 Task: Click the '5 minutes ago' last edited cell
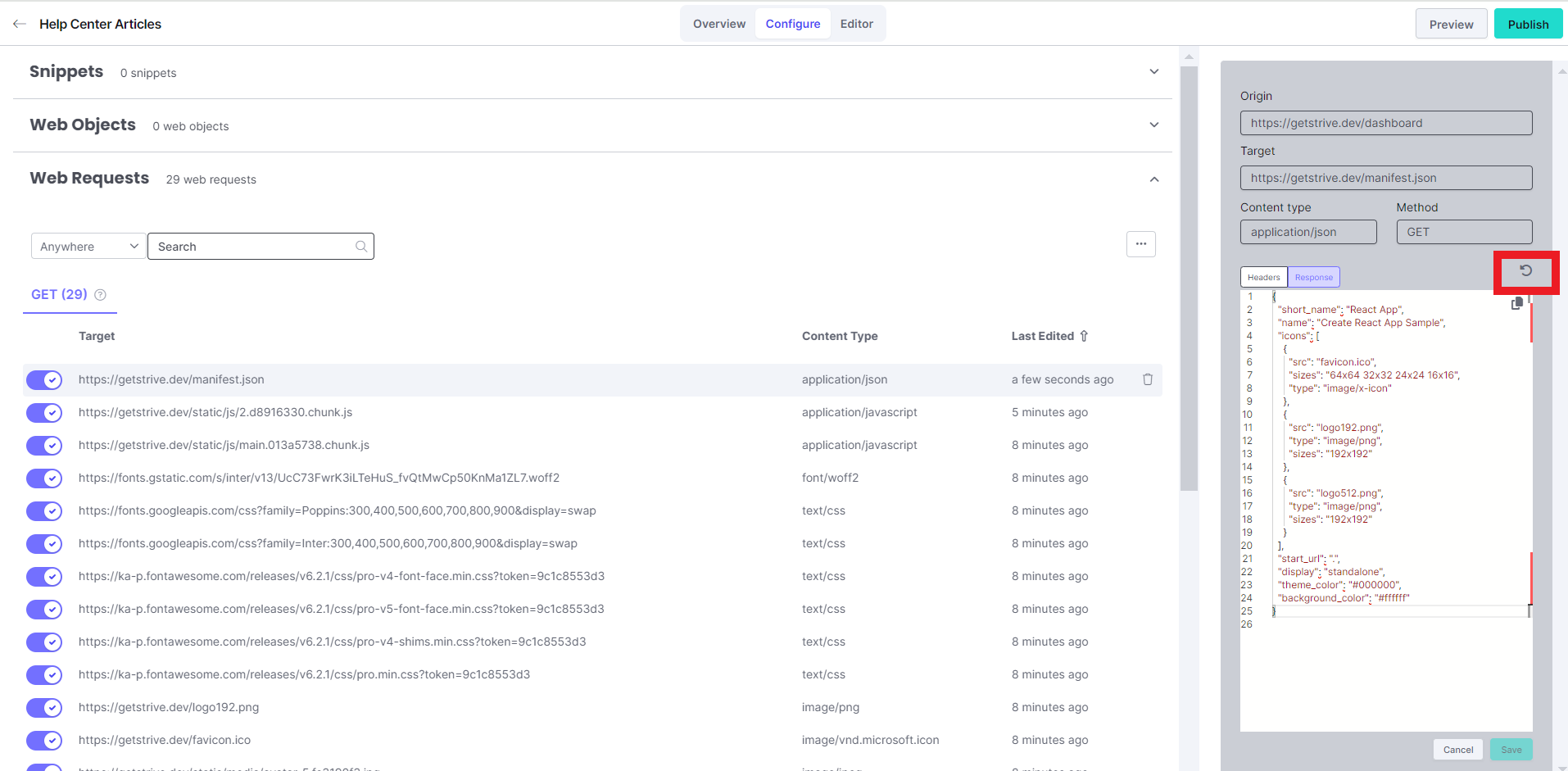tap(1049, 412)
